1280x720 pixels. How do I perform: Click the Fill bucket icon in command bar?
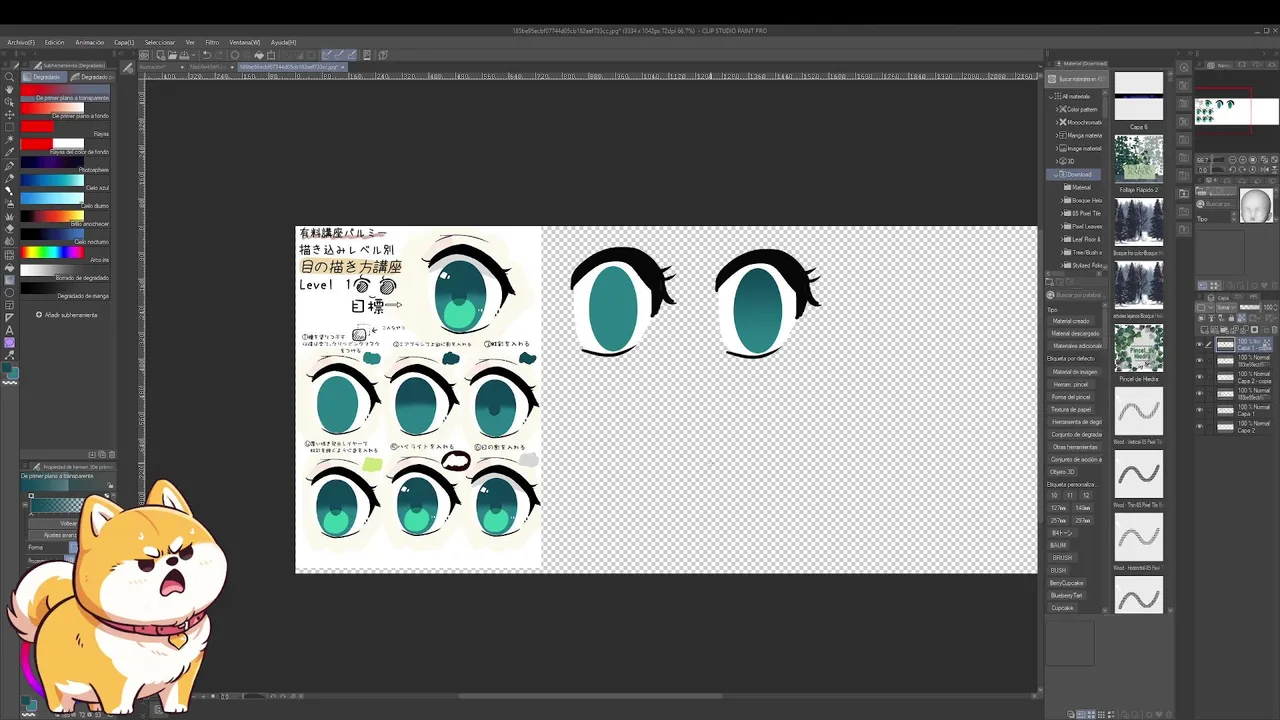coord(259,55)
